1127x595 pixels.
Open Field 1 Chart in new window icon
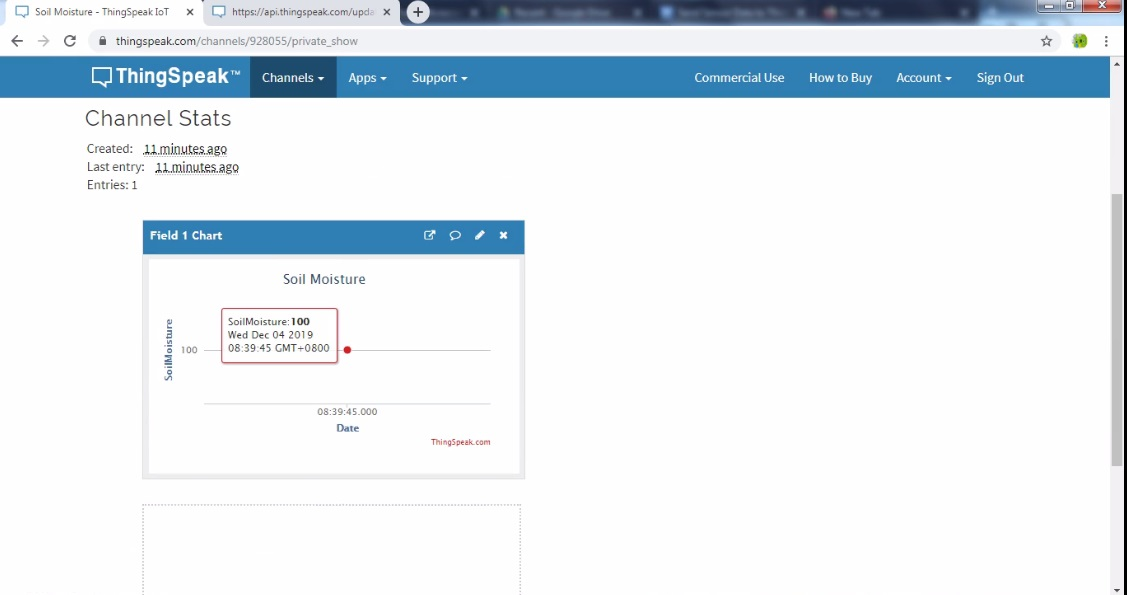pos(430,236)
